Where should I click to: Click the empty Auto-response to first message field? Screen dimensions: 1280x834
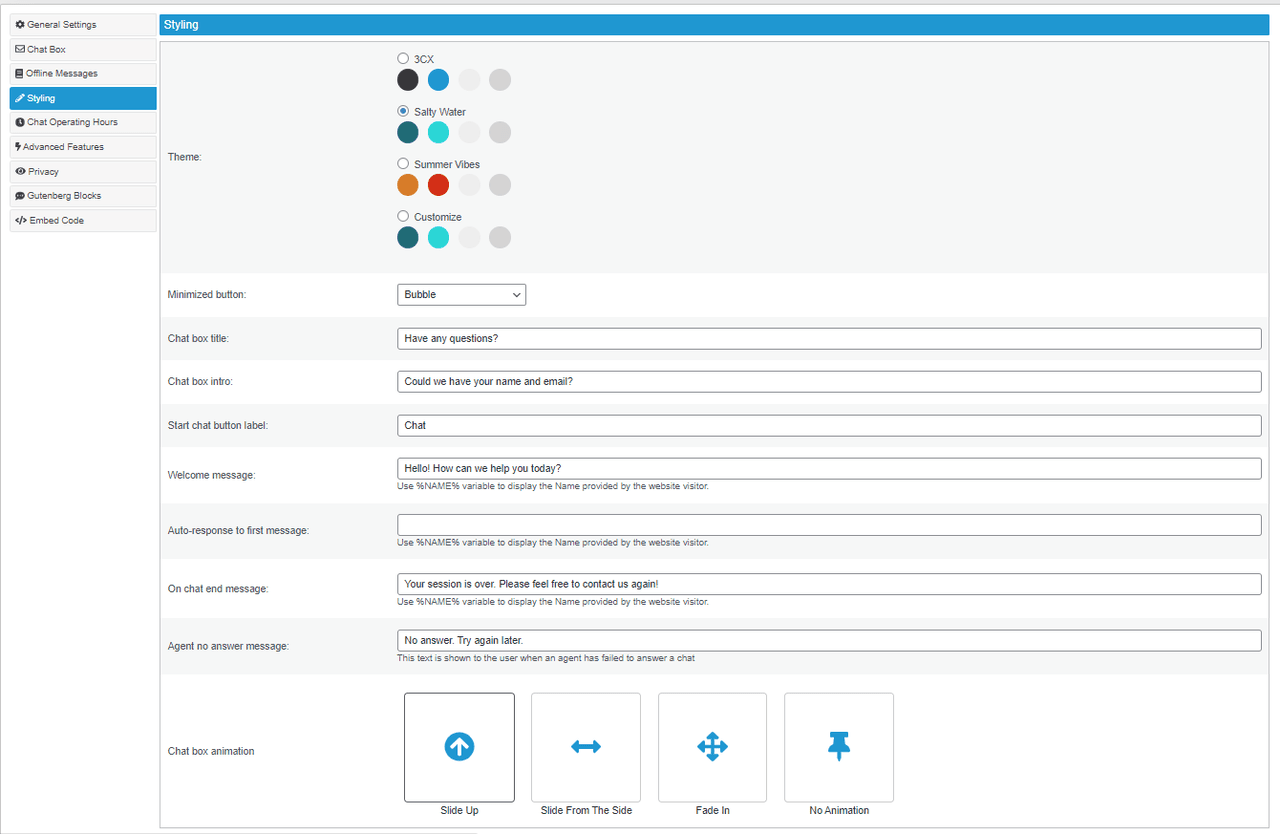point(829,525)
